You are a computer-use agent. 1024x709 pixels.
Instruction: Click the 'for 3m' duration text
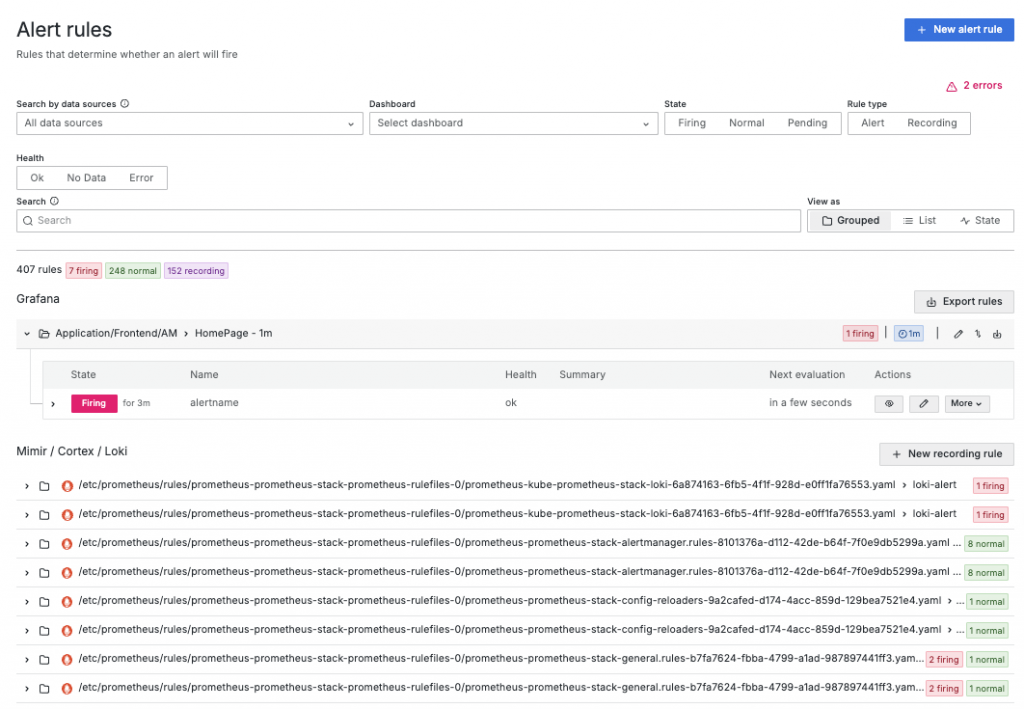[x=136, y=403]
